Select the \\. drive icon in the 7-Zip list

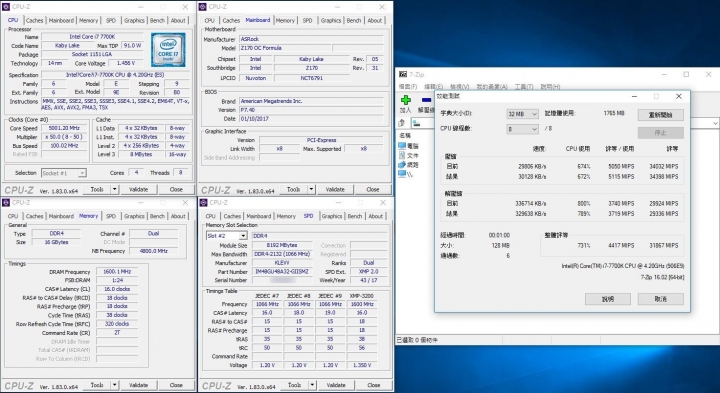pyautogui.click(x=402, y=174)
